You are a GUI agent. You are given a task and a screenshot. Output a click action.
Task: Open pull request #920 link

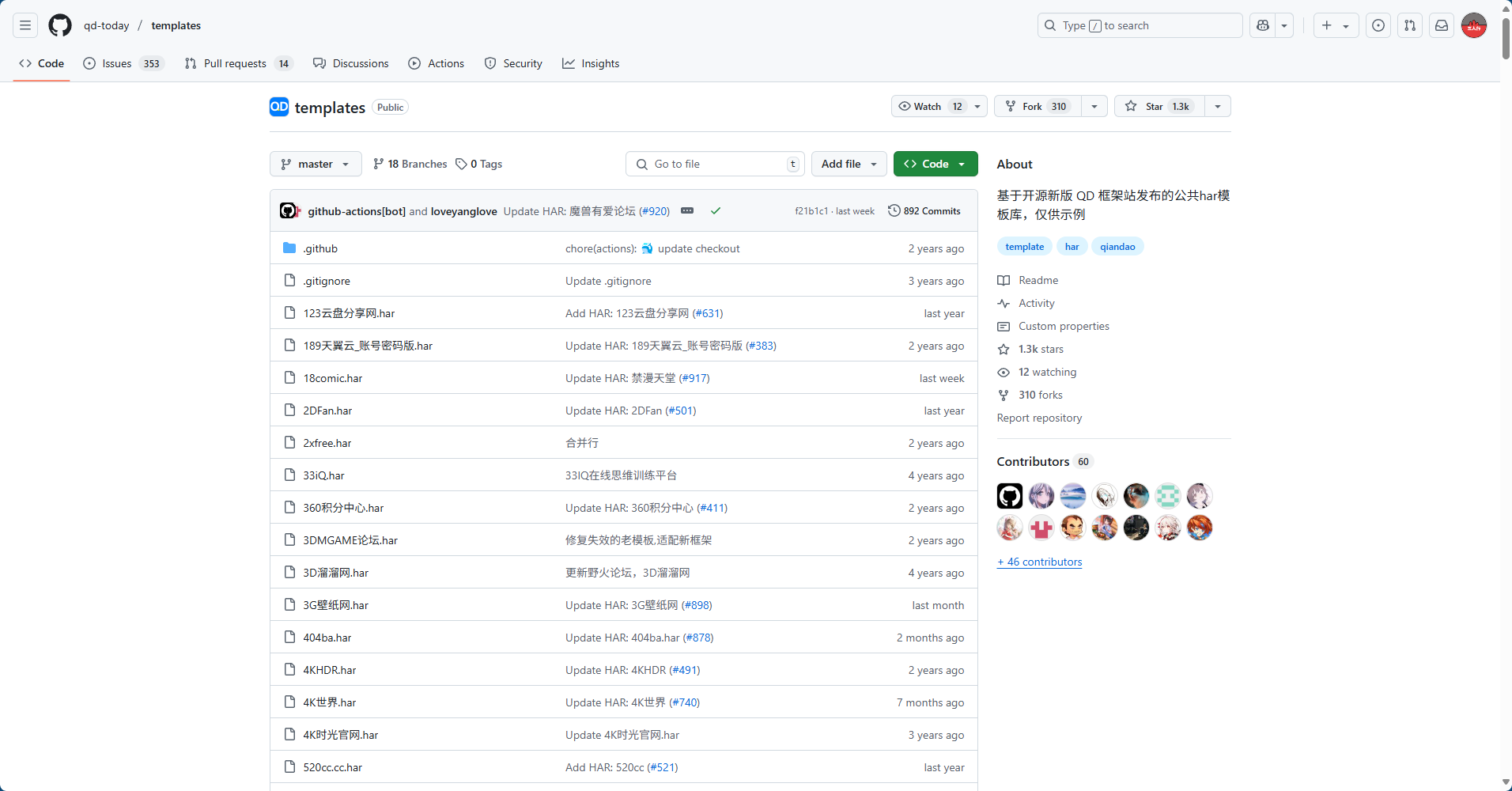coord(654,211)
